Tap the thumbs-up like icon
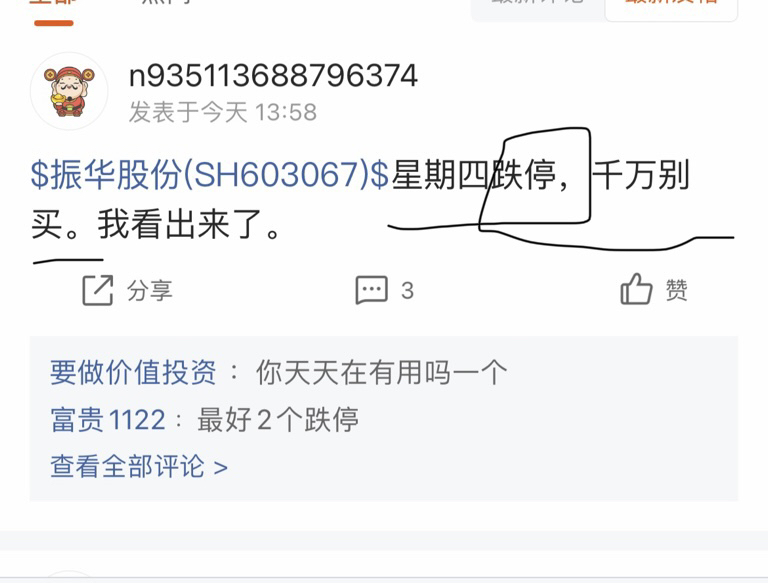The height and width of the screenshot is (583, 768). click(636, 289)
